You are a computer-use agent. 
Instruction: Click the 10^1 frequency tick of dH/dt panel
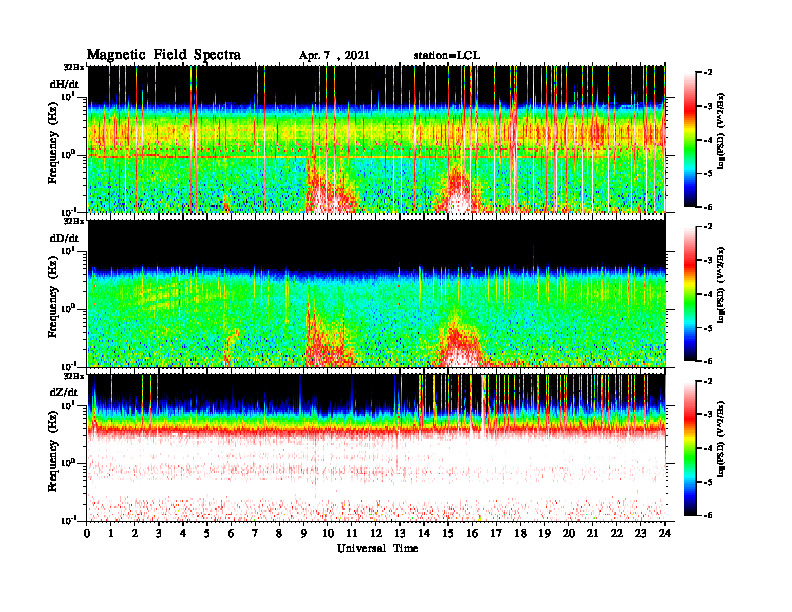tap(68, 96)
